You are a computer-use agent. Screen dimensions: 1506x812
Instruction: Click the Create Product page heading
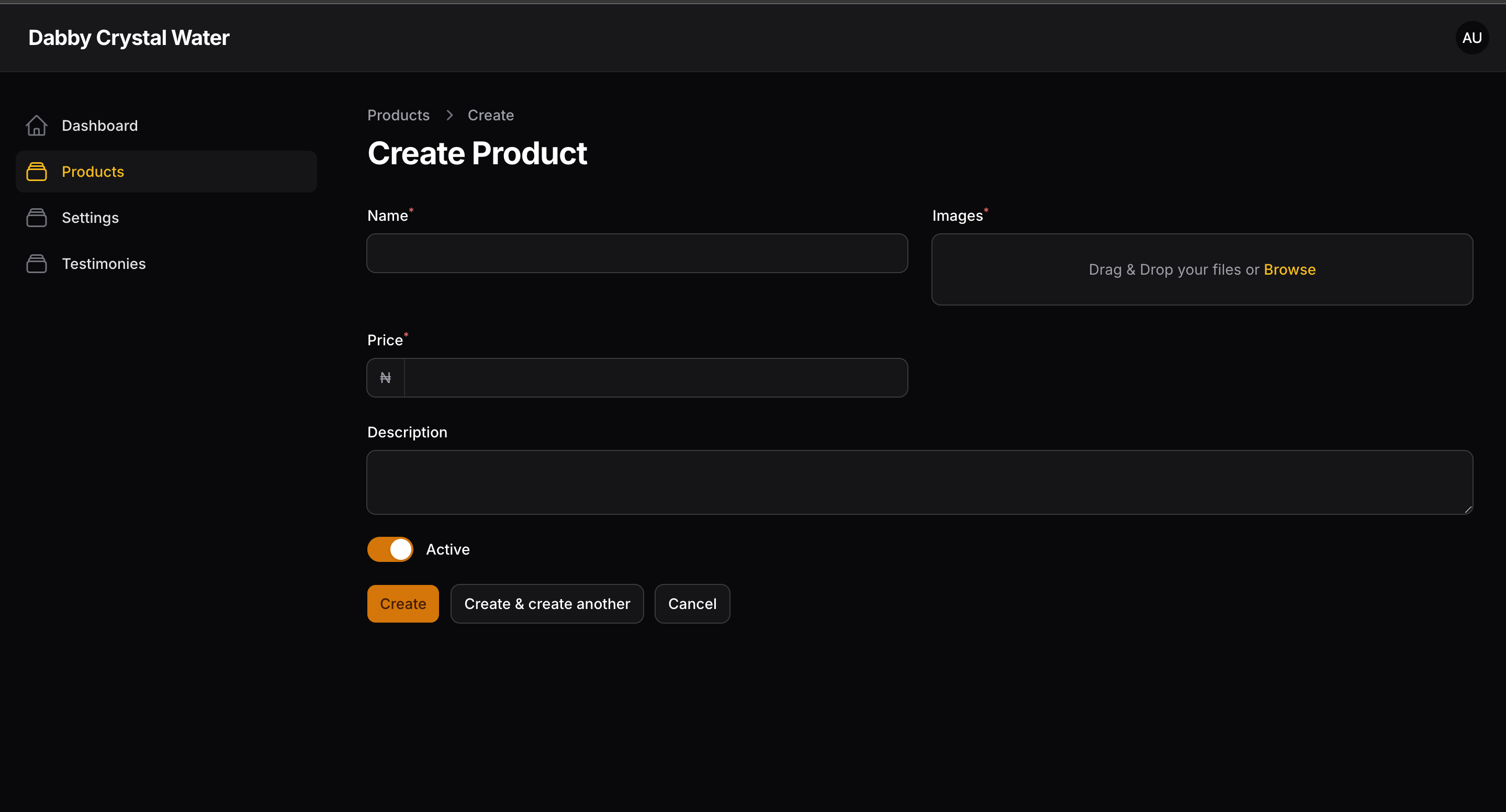pos(477,153)
